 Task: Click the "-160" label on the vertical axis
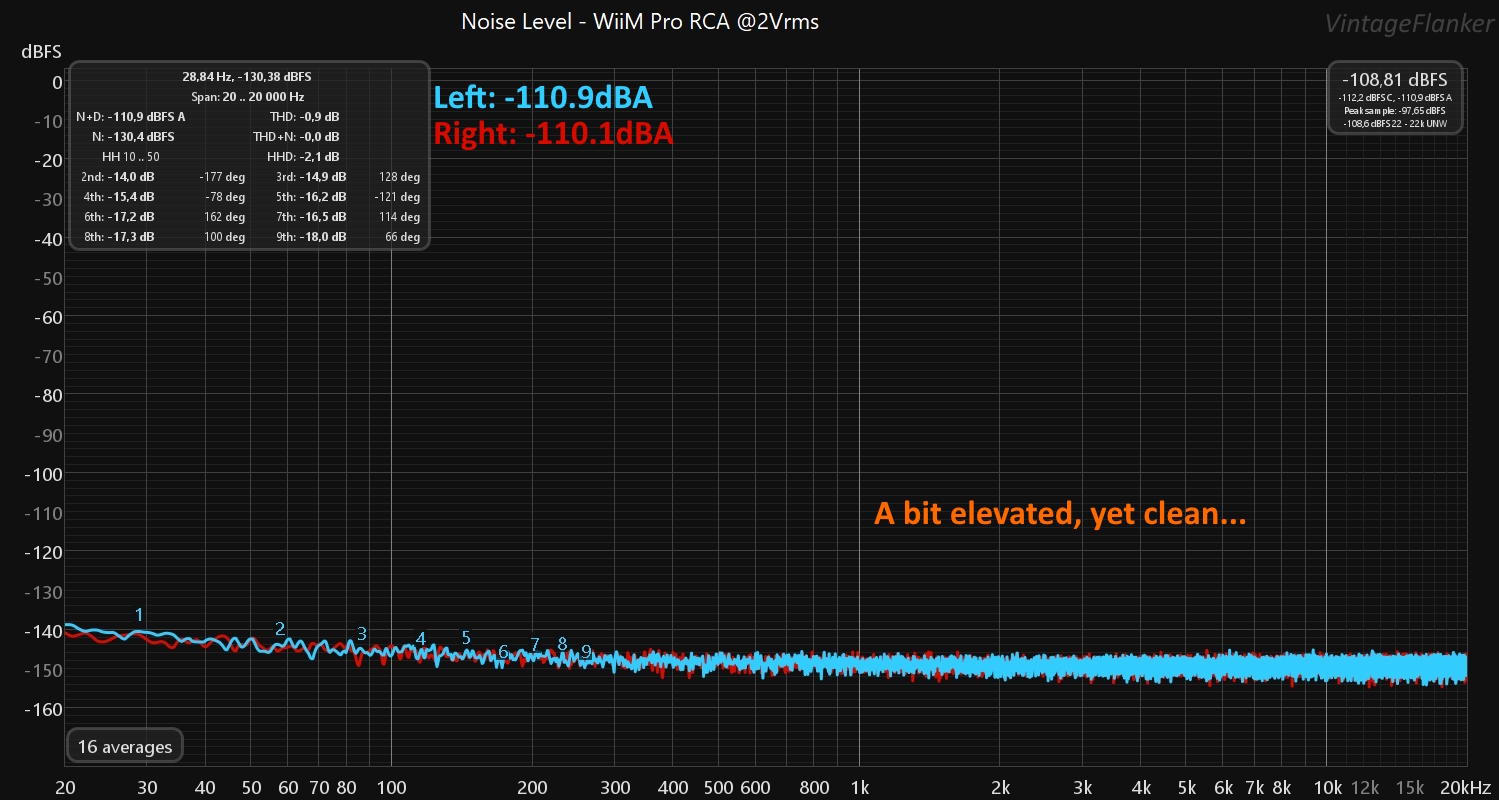pyautogui.click(x=44, y=710)
